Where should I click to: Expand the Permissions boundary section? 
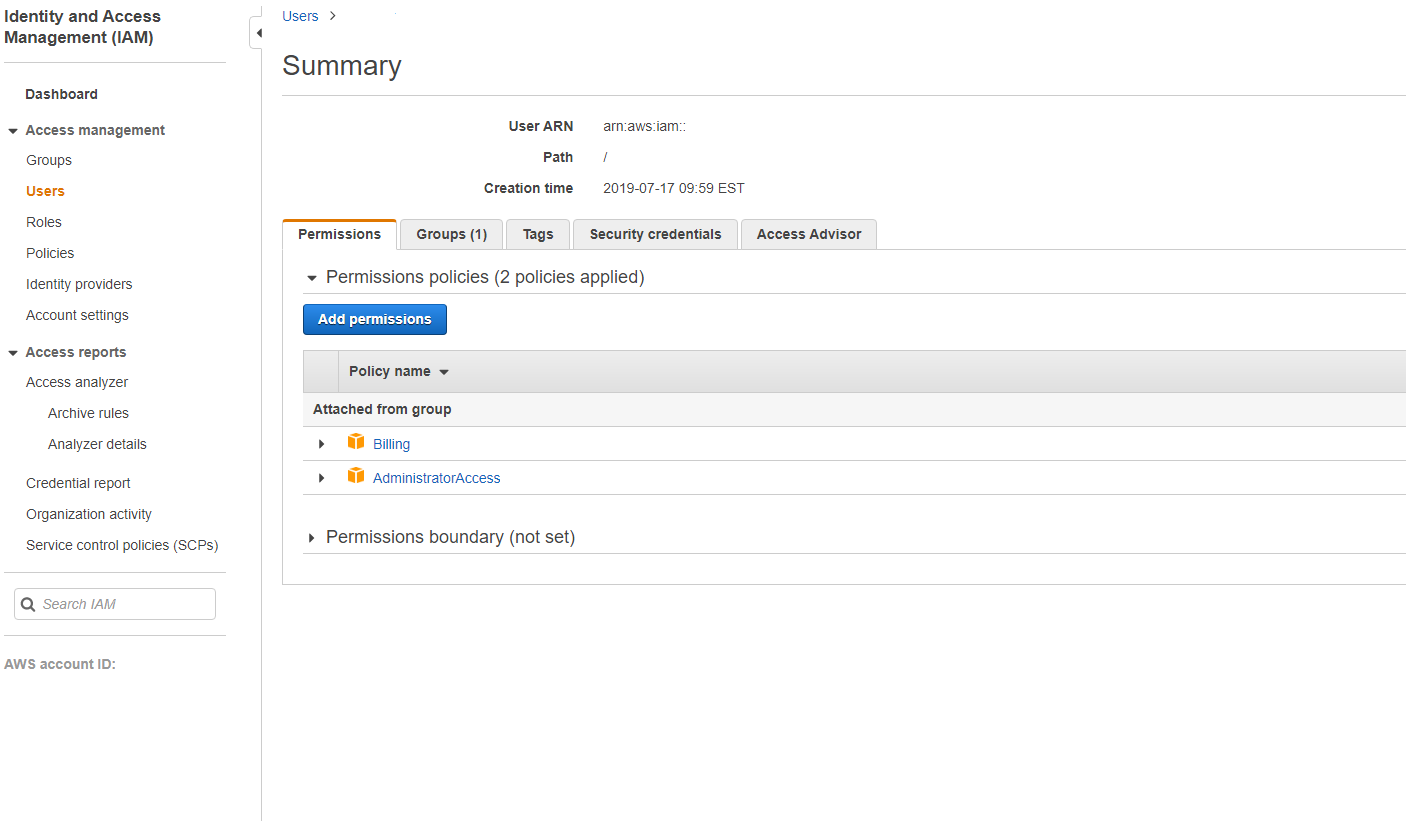tap(311, 537)
